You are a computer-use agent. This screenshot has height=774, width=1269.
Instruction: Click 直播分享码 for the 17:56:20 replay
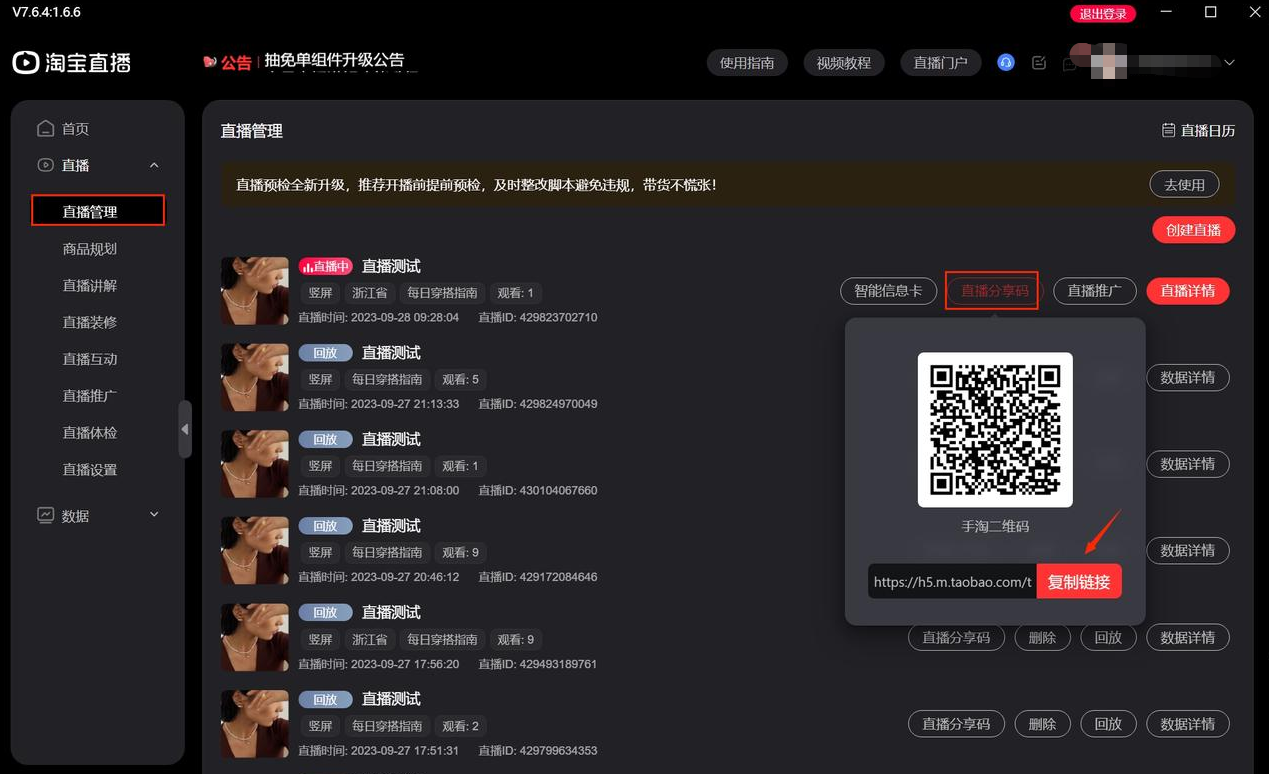click(x=956, y=637)
